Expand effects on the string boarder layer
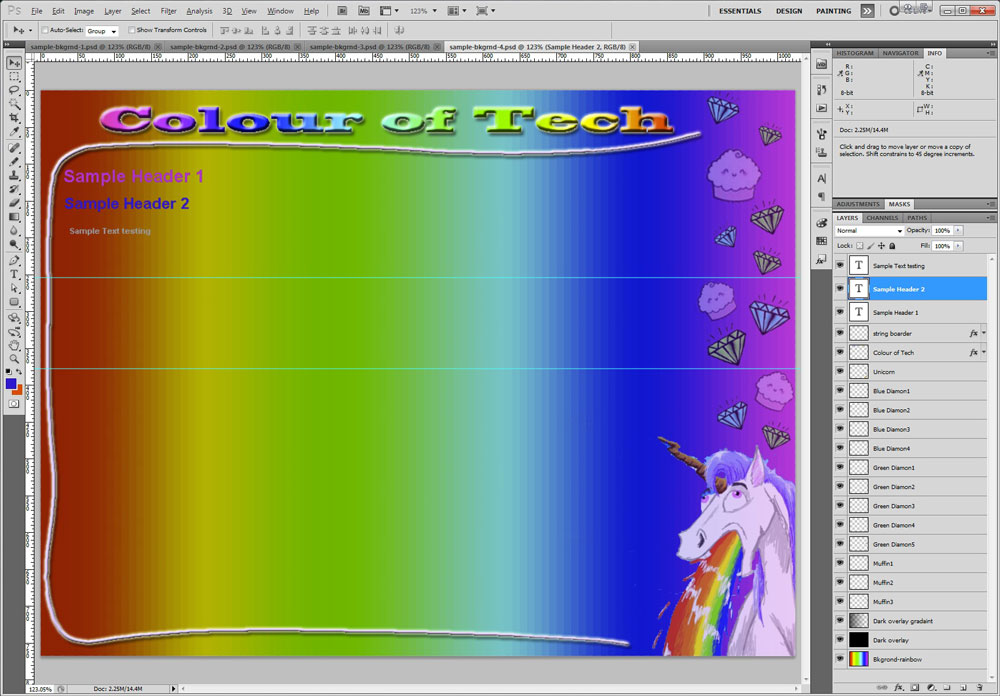Screen dimensions: 1000x696 (984, 333)
